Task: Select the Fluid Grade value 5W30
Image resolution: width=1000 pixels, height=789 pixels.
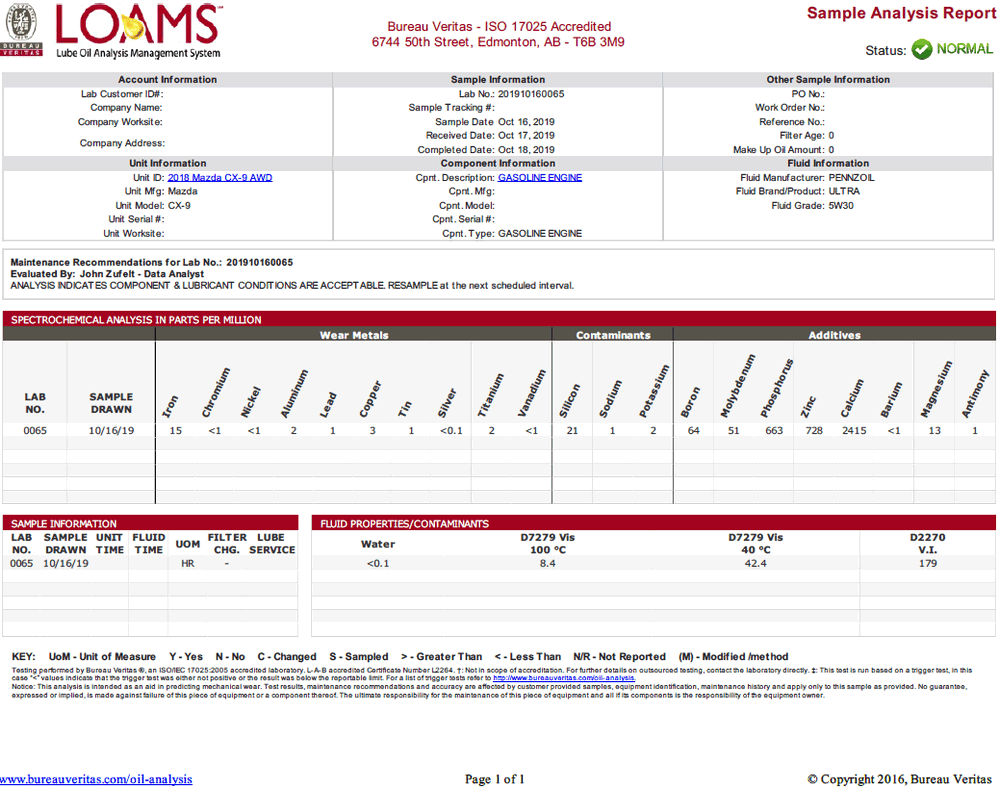Action: click(841, 205)
